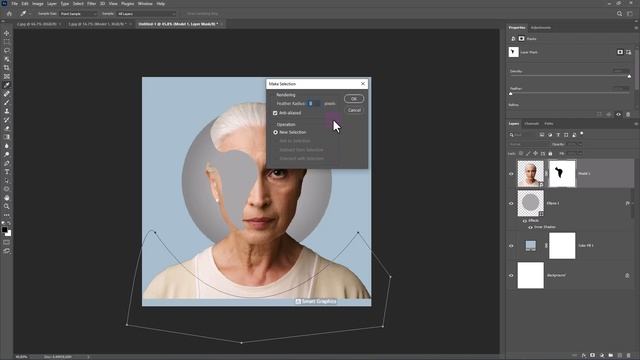Select the Rectangular Marquee tool
Viewport: 640px width, 360px height.
[x=7, y=42]
